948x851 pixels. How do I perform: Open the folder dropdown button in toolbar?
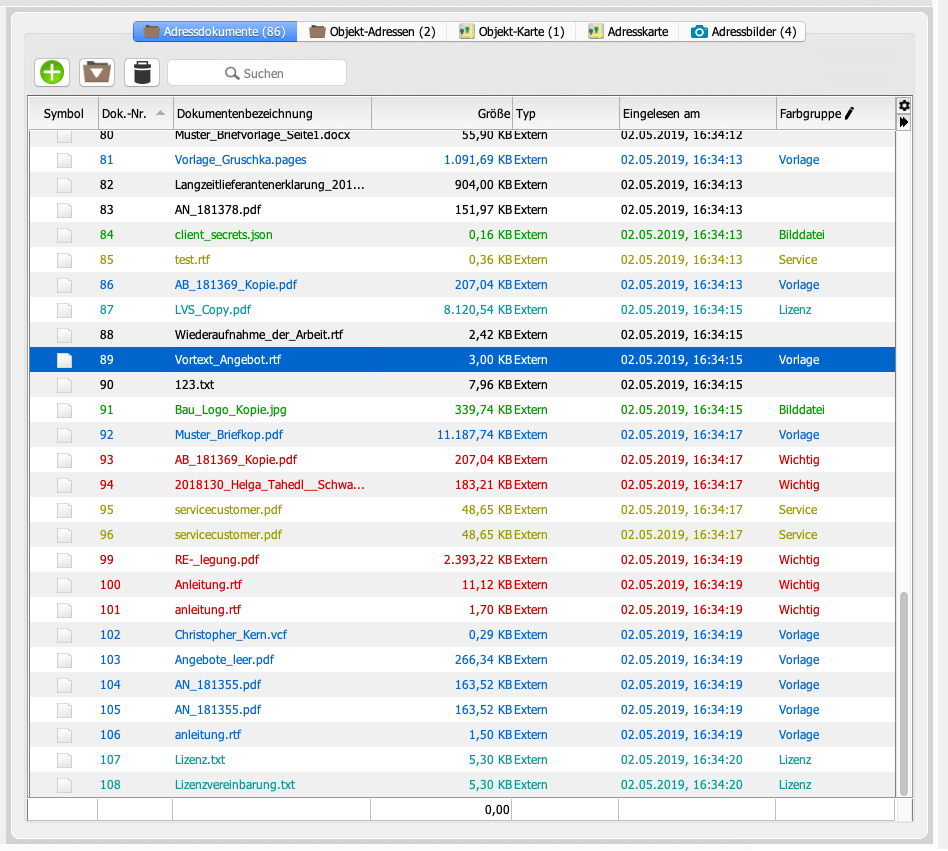point(97,73)
